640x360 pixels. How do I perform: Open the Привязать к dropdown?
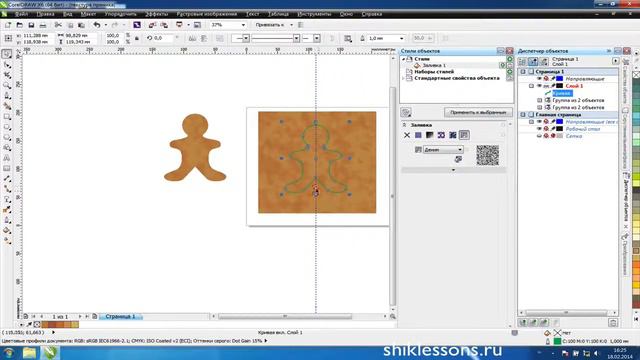pyautogui.click(x=291, y=25)
